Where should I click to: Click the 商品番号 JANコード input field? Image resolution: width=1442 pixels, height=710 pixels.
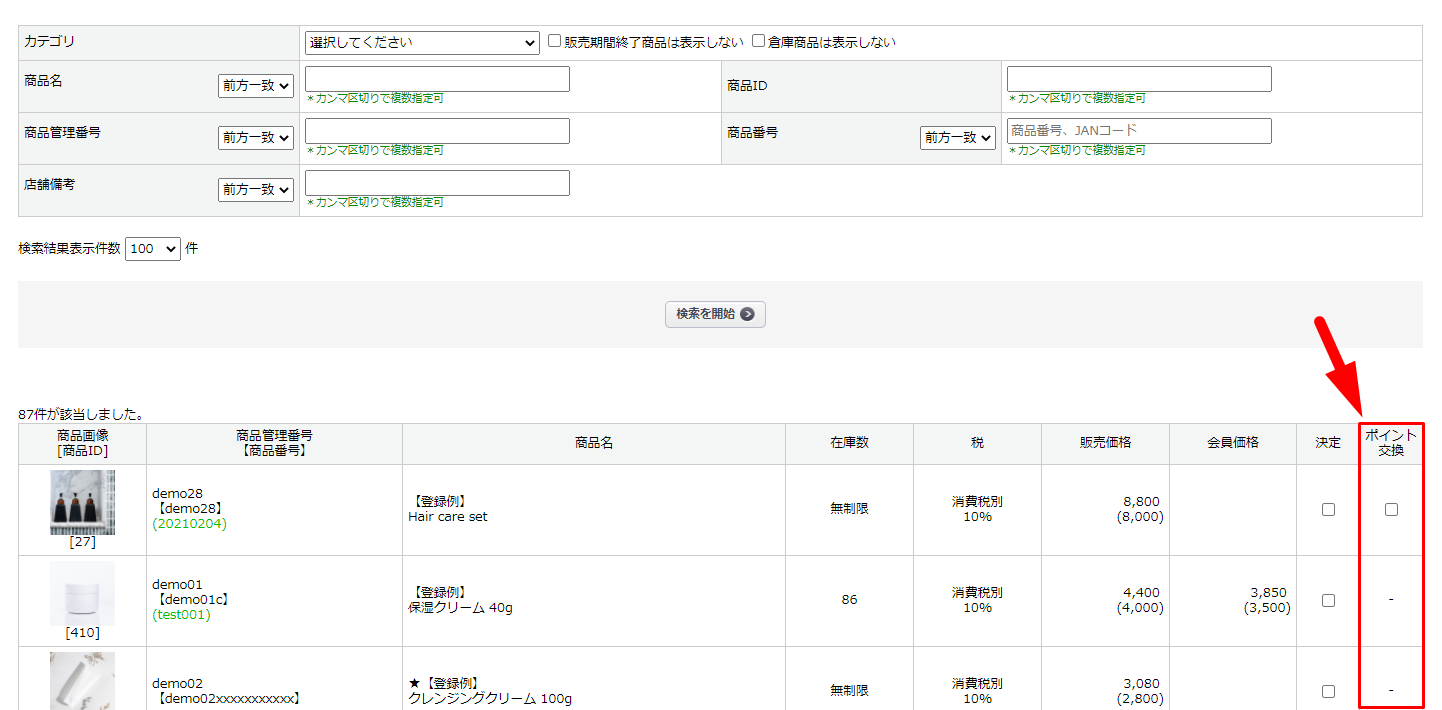point(1139,131)
